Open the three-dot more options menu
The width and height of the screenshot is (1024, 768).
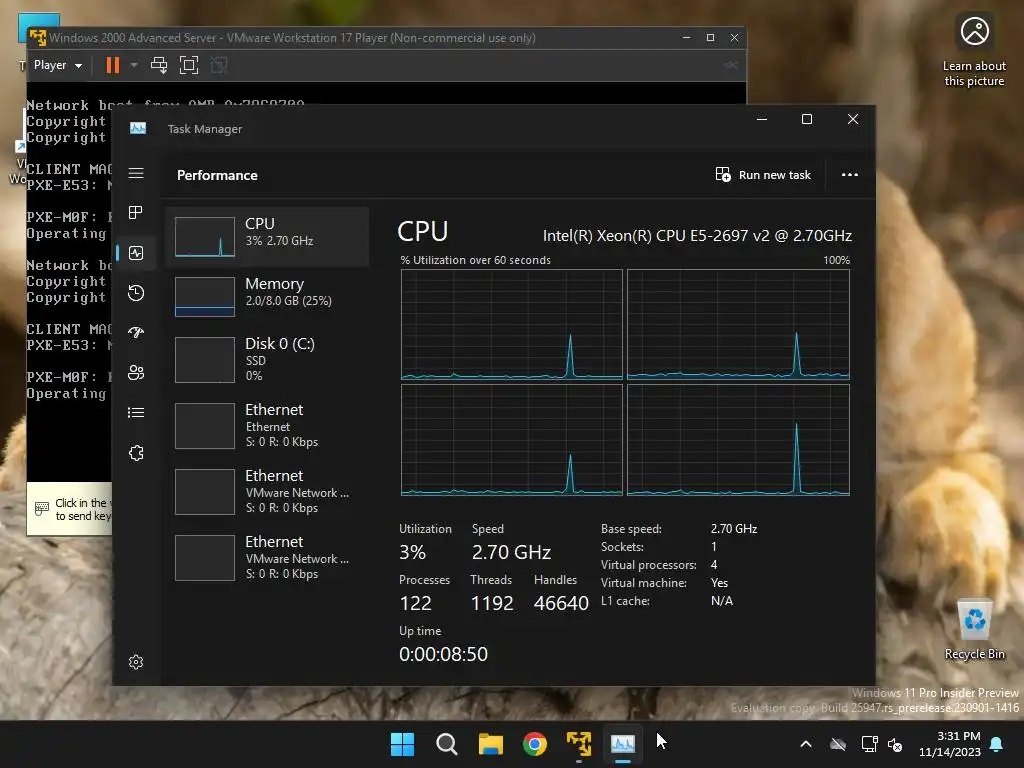850,175
